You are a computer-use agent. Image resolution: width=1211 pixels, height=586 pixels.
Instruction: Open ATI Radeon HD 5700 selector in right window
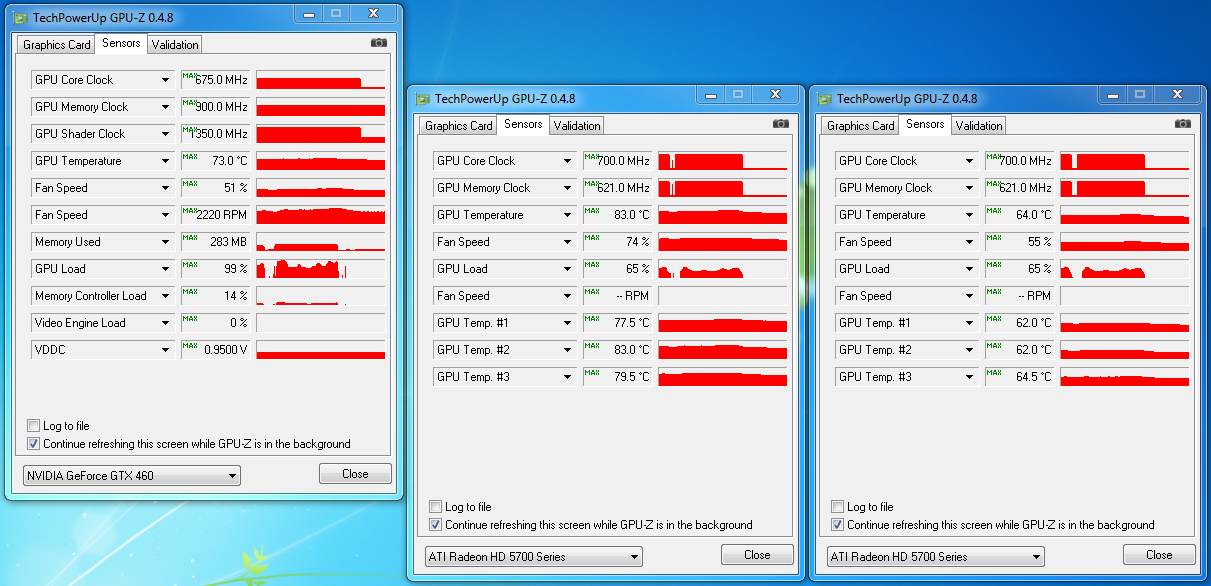click(936, 557)
